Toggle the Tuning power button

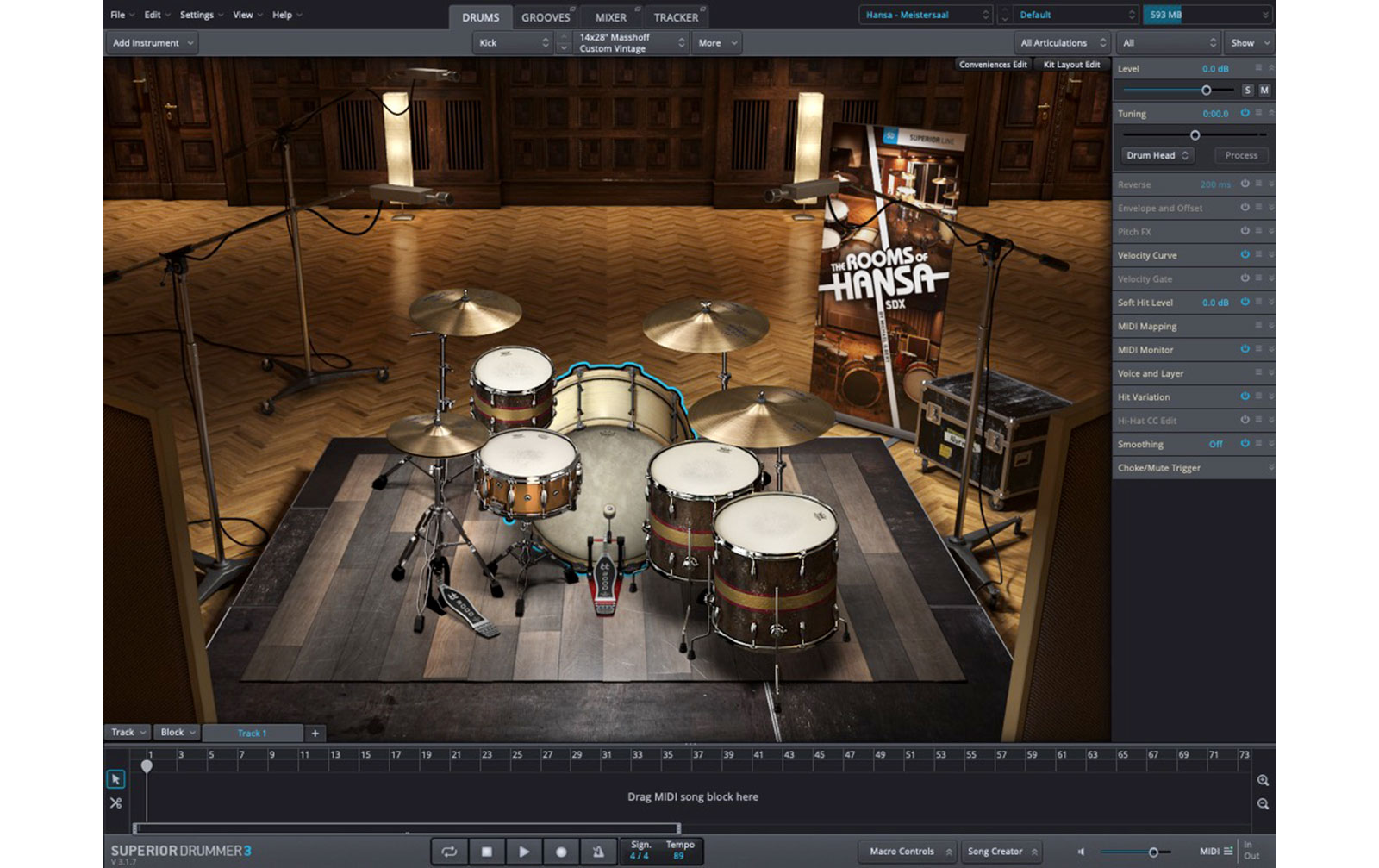click(1245, 113)
